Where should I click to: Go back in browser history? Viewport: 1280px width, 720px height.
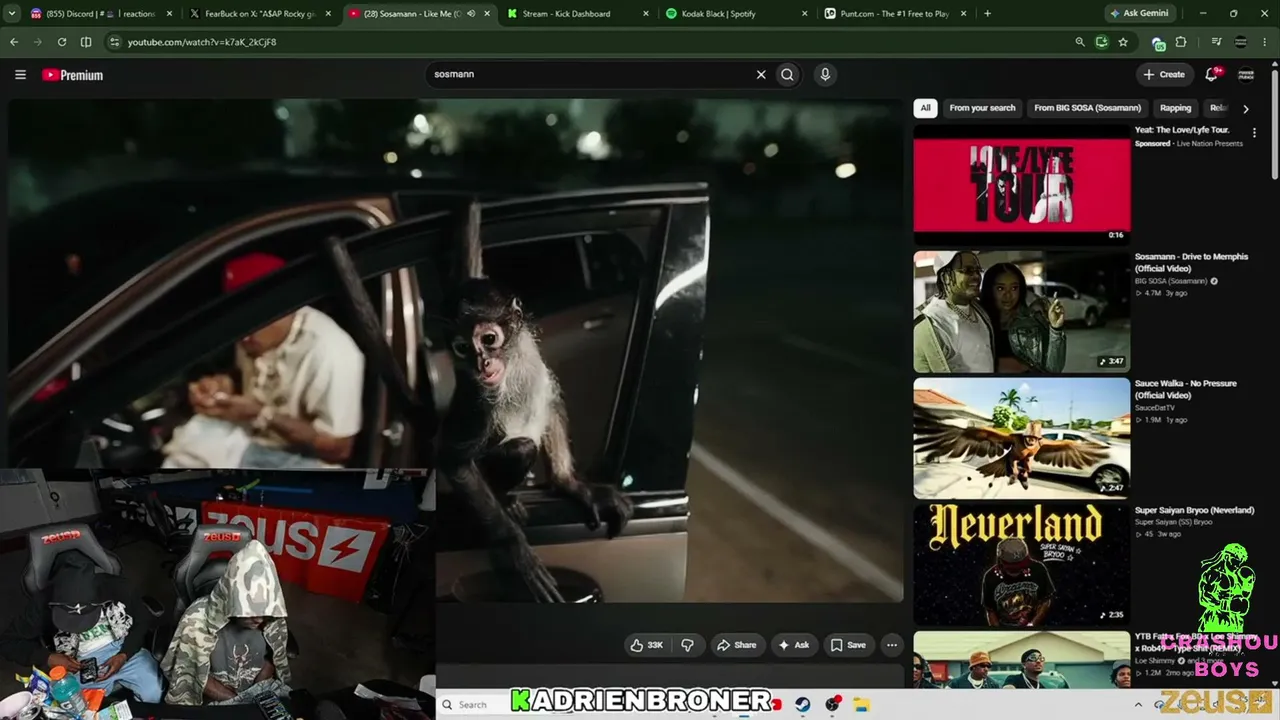pyautogui.click(x=14, y=42)
